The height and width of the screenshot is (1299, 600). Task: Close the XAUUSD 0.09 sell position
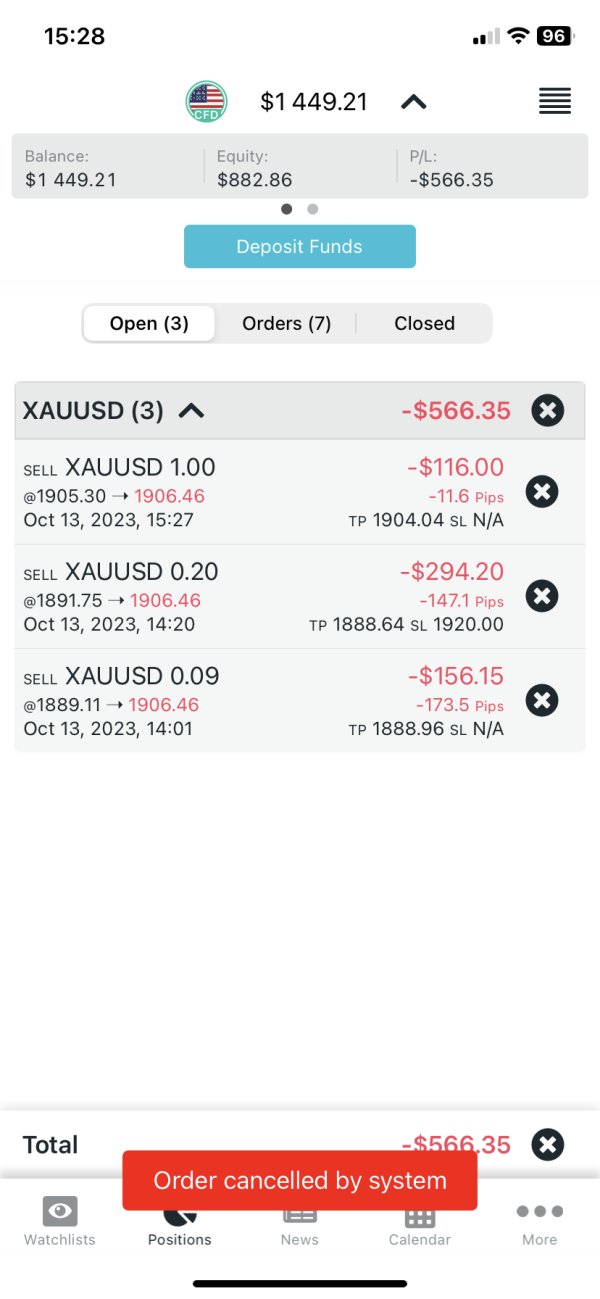tap(541, 700)
